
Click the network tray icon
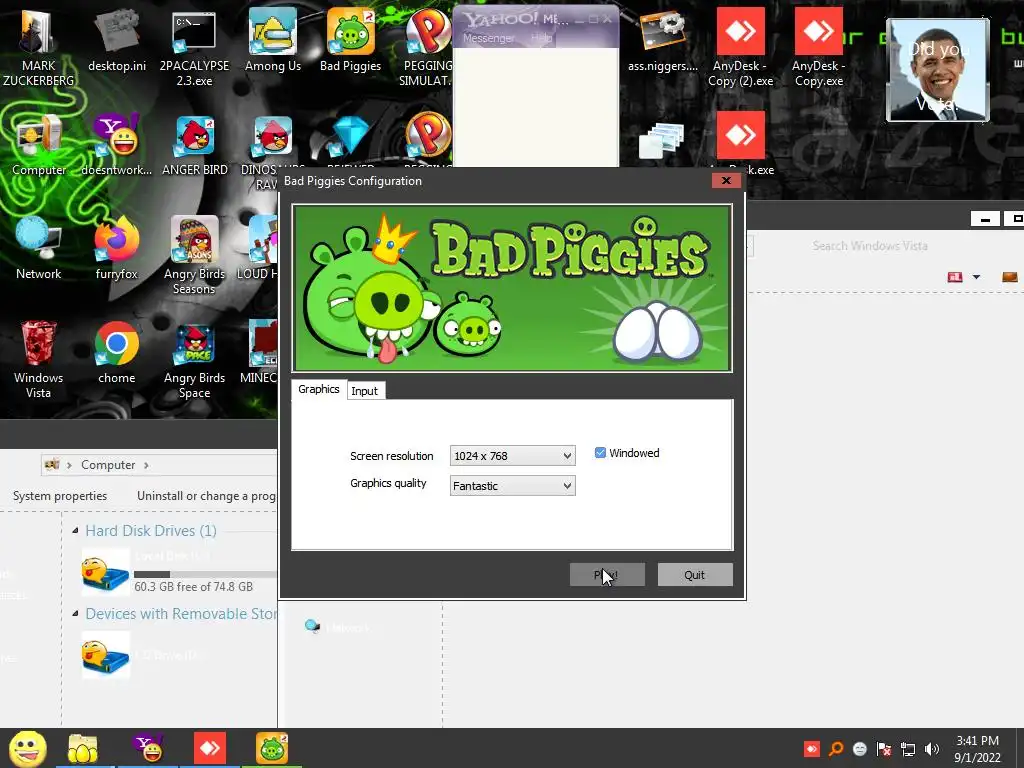point(908,749)
